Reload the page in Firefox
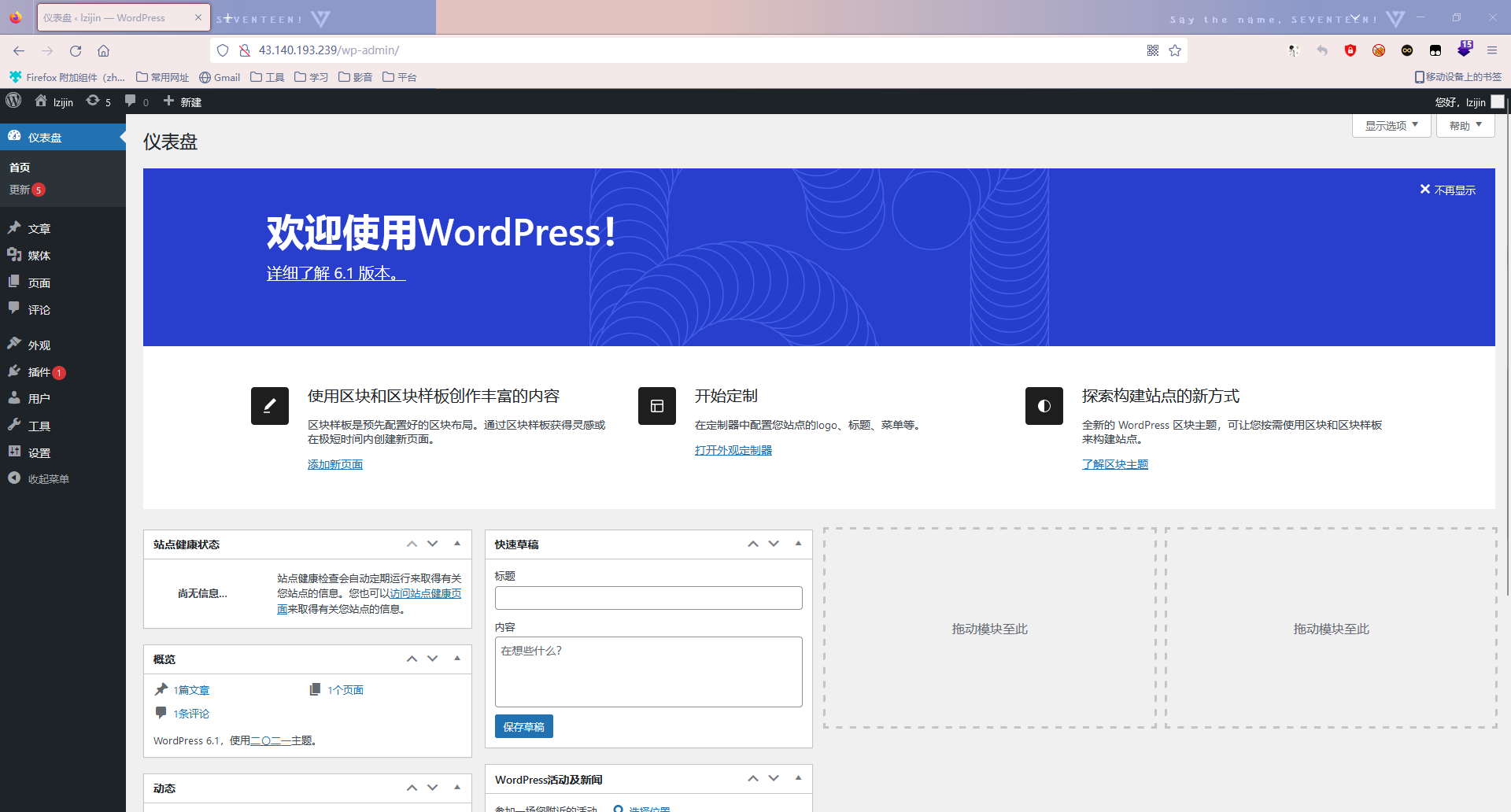The height and width of the screenshot is (812, 1511). click(76, 50)
